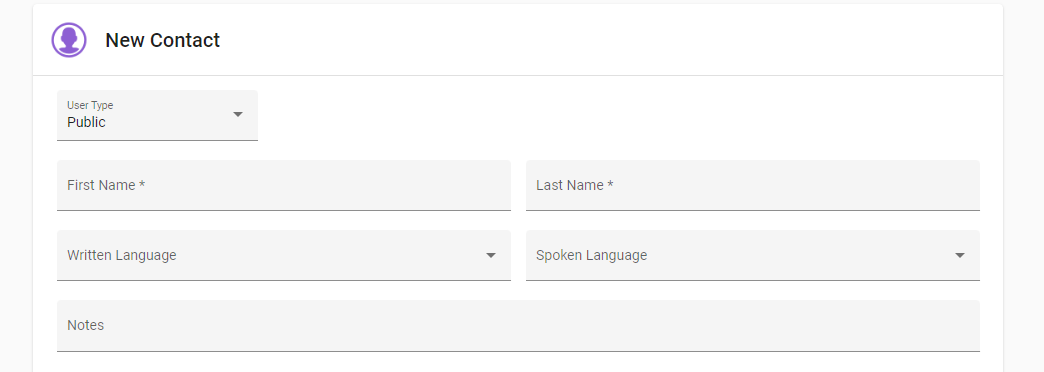This screenshot has width=1044, height=372.
Task: Click the Written Language label text
Action: tap(122, 256)
